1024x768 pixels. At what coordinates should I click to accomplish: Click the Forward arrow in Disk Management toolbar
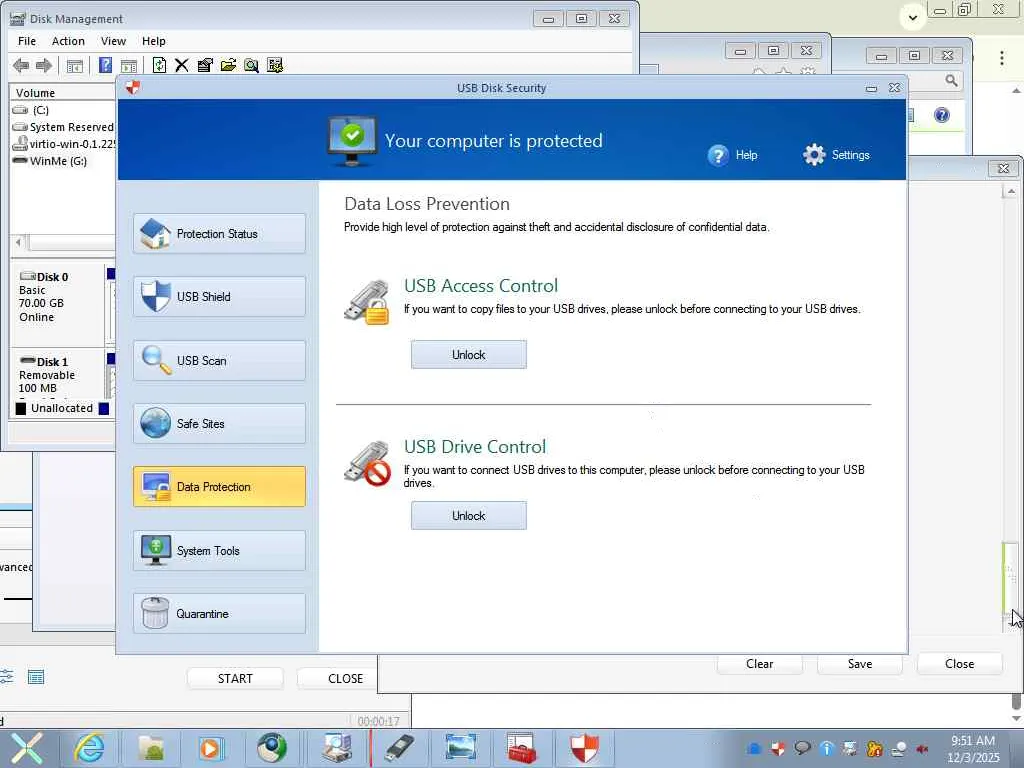(44, 65)
